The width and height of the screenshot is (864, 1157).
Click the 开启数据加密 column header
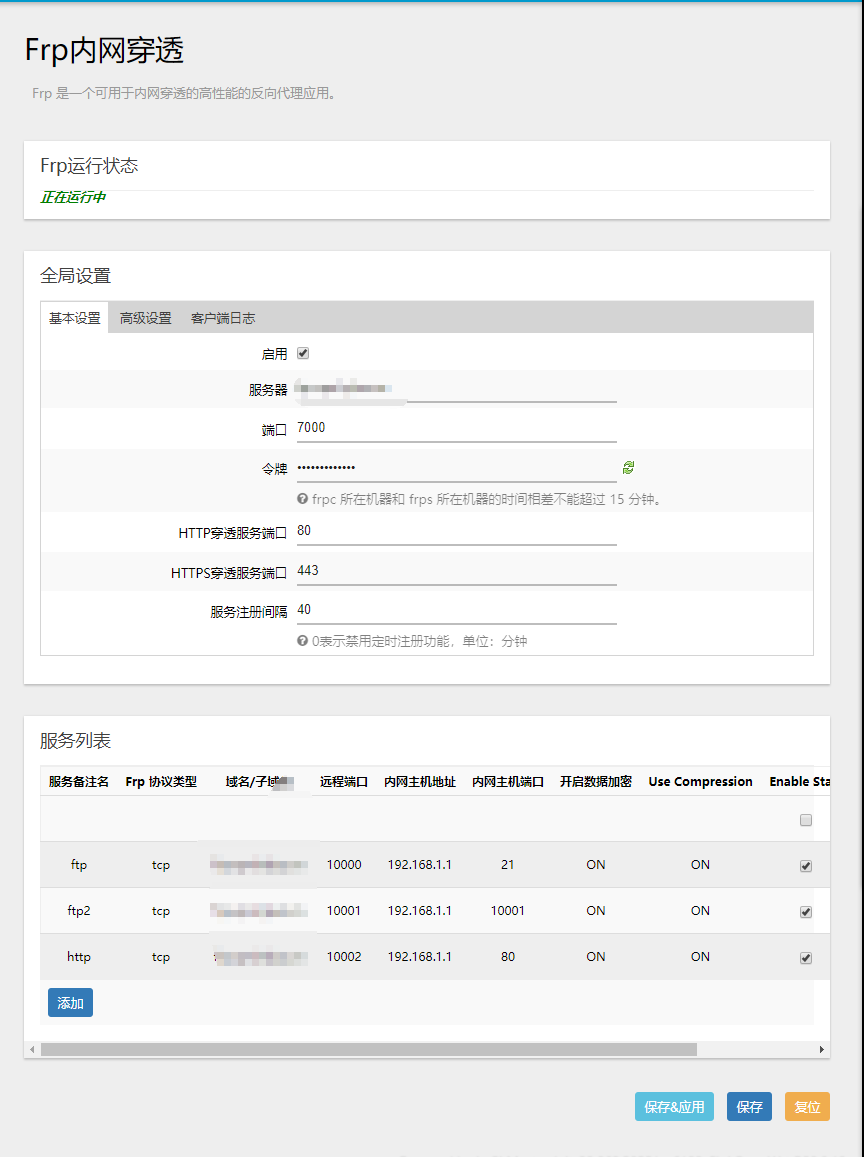point(595,781)
